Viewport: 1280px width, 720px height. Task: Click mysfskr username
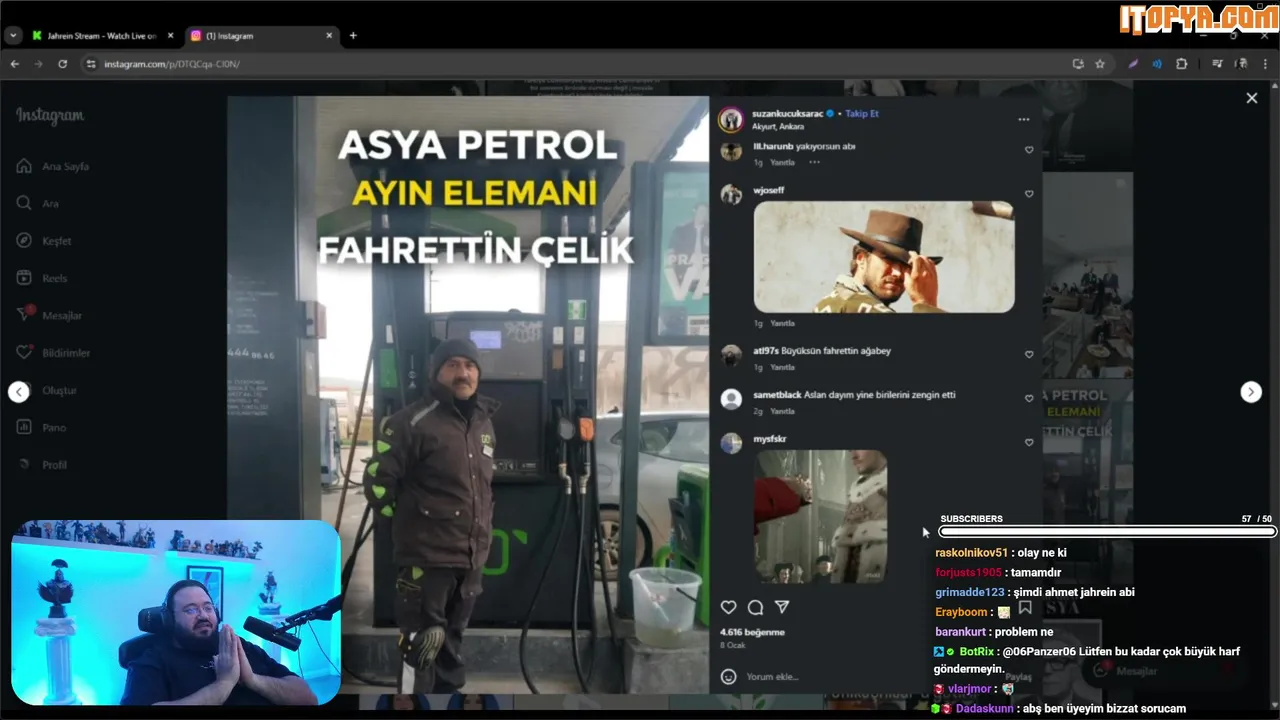click(x=770, y=439)
